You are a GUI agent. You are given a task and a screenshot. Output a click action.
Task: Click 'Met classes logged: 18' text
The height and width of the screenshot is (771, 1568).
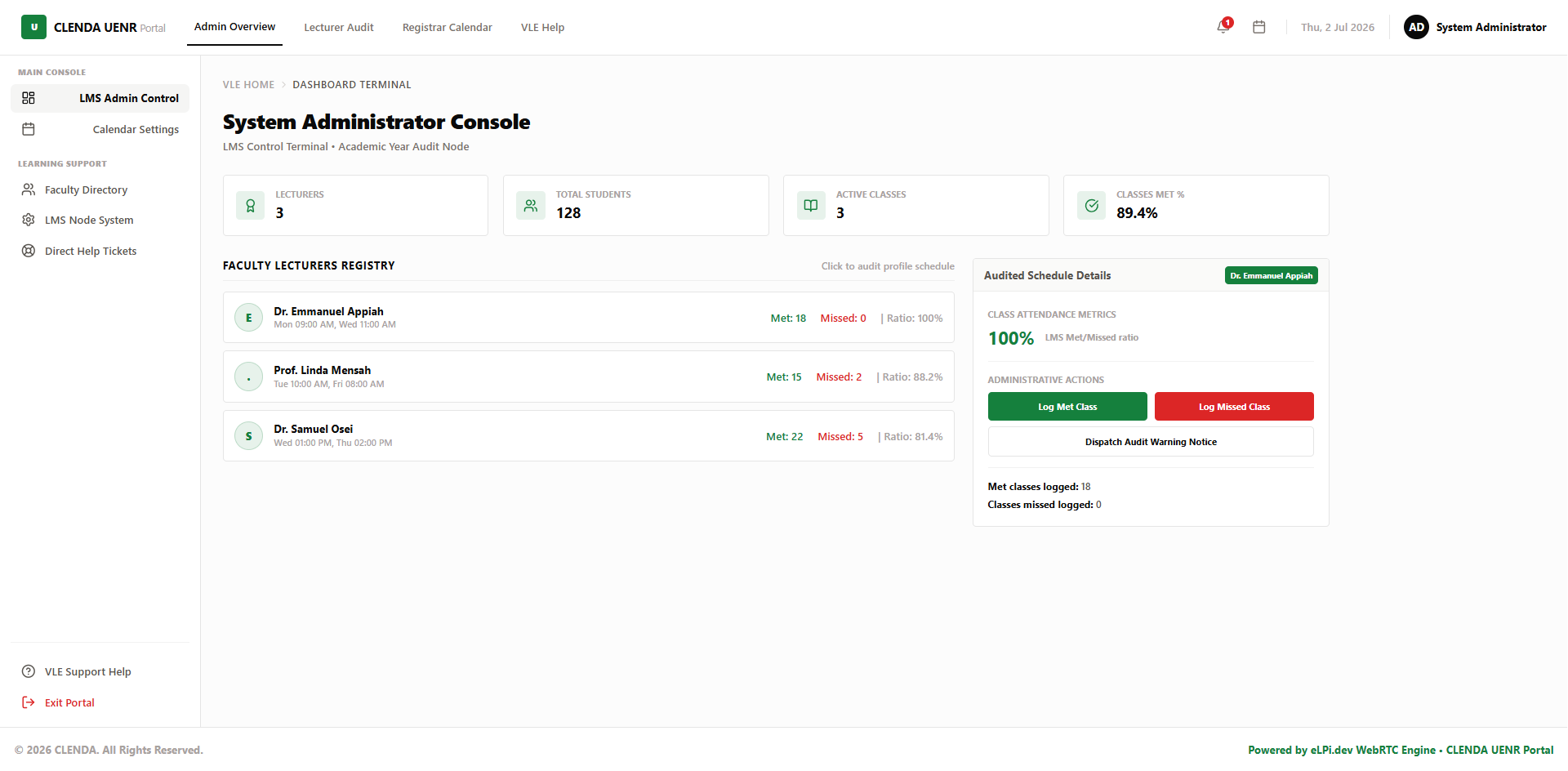[1039, 487]
